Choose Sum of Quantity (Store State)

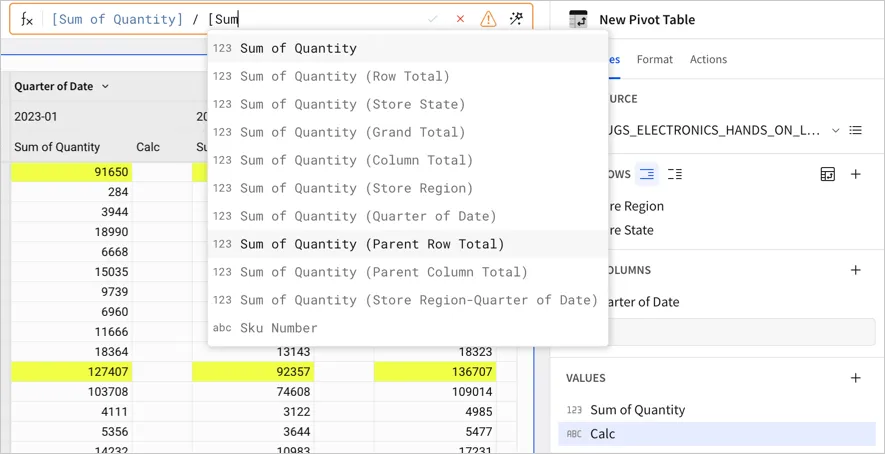[x=408, y=104]
